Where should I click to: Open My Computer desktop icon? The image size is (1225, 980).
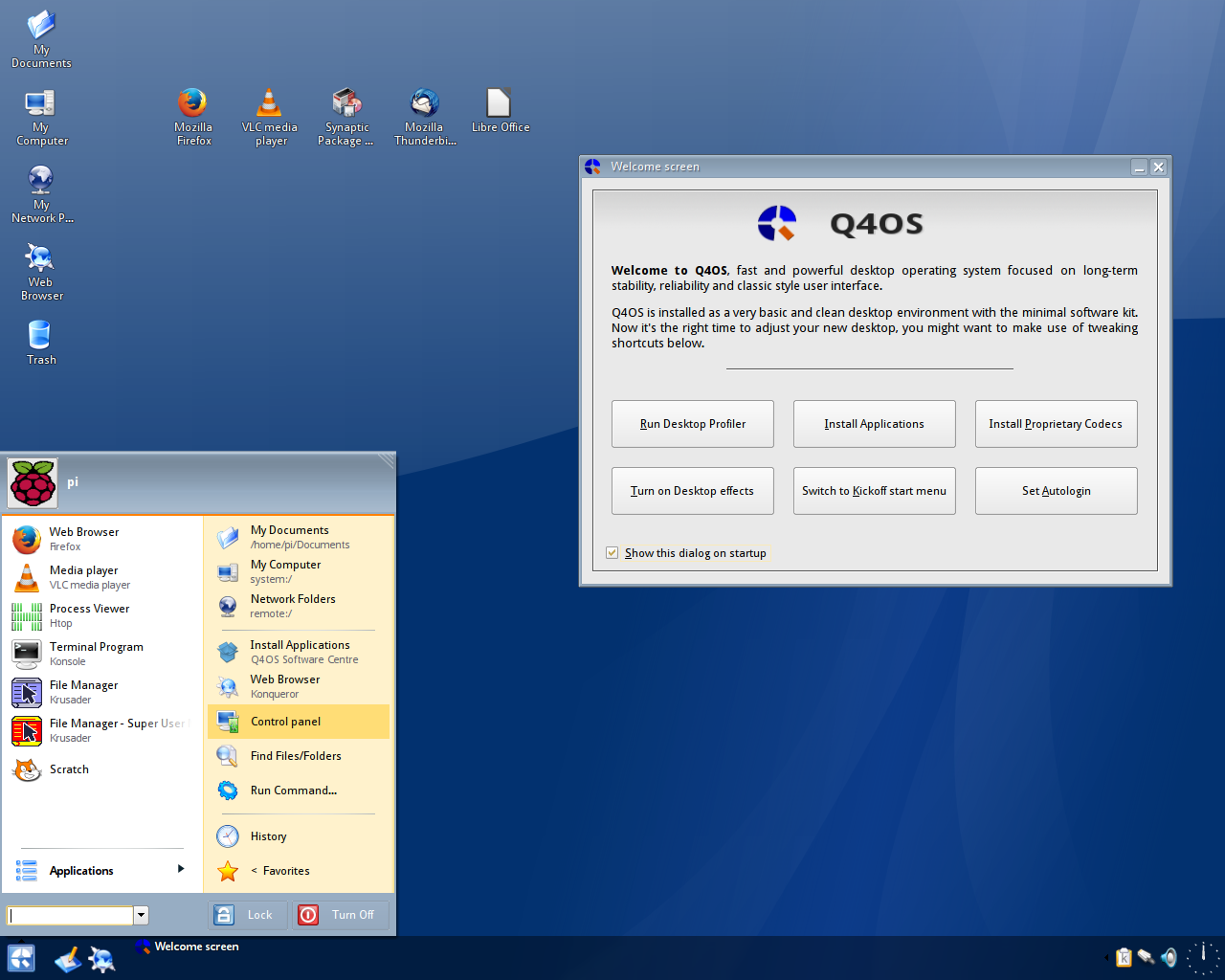pyautogui.click(x=41, y=117)
